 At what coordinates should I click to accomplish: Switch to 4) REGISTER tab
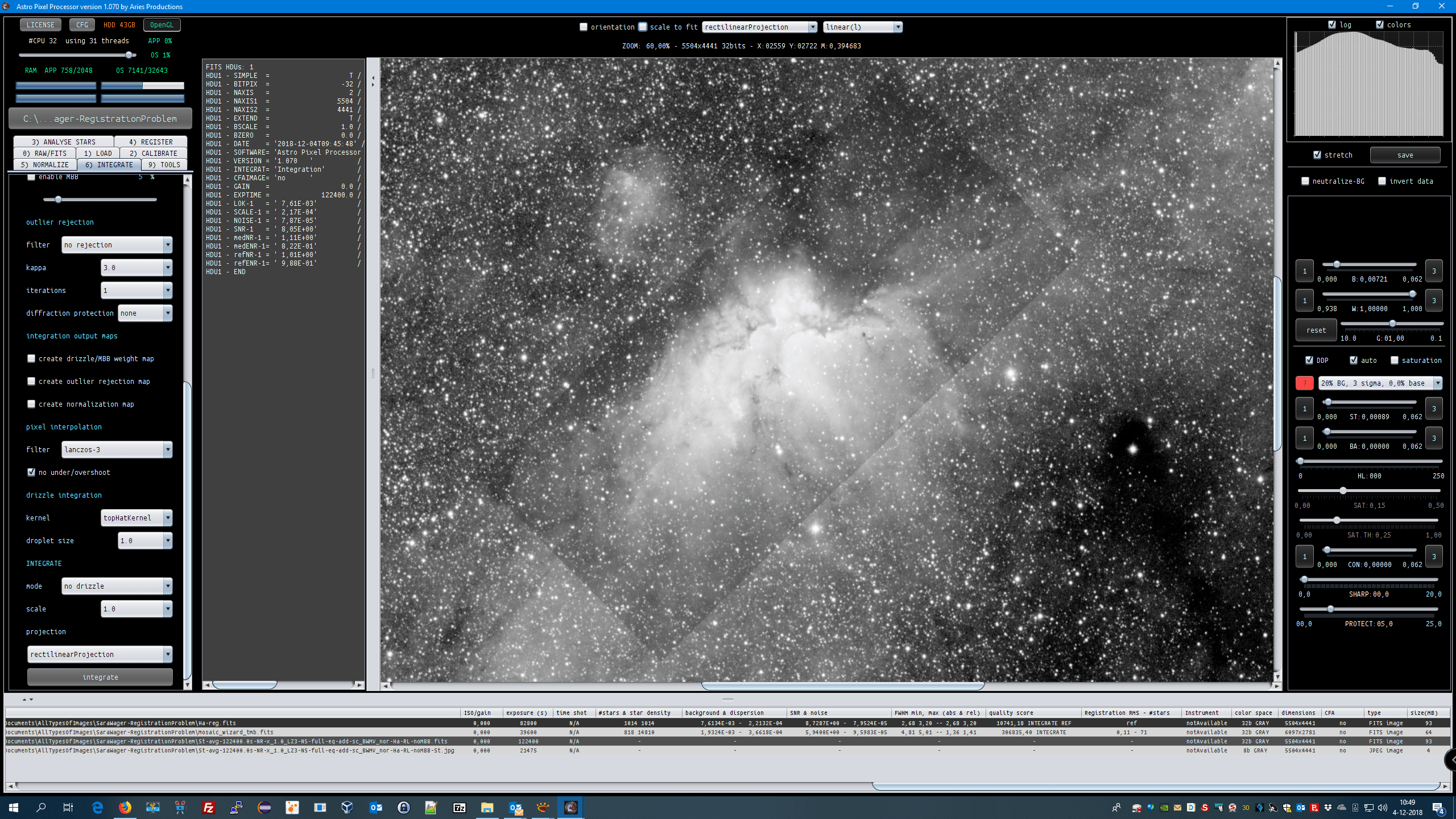(151, 142)
